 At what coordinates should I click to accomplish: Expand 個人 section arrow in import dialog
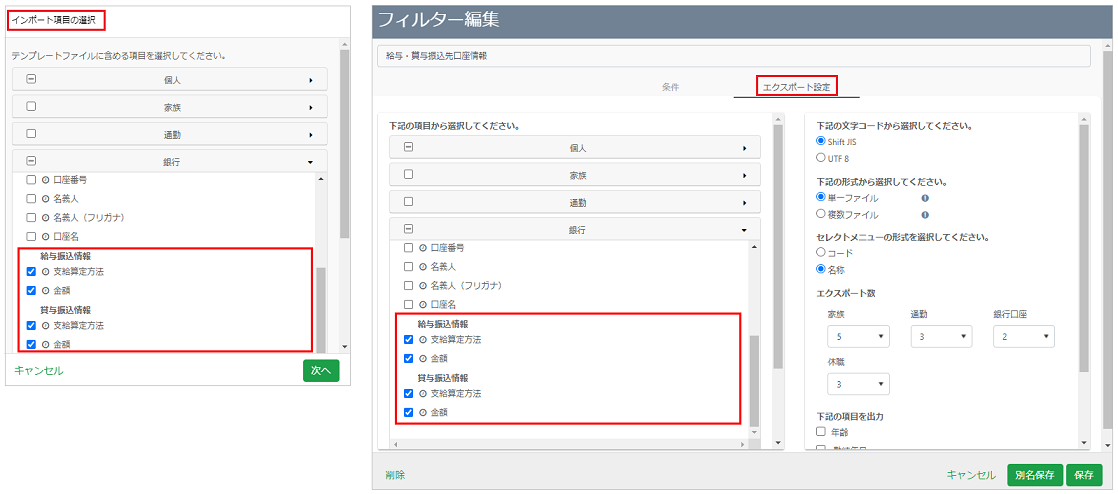(311, 81)
